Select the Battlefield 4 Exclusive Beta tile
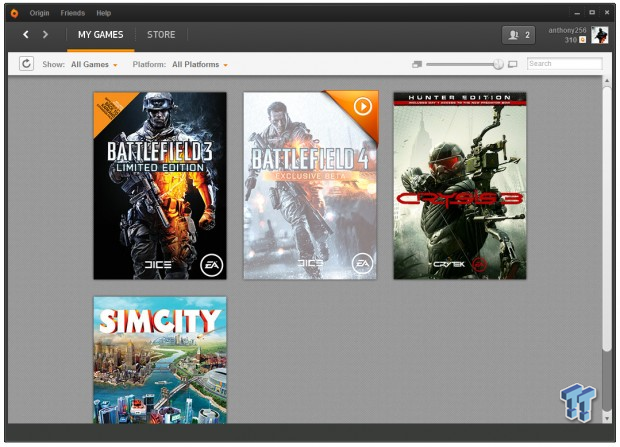620x447 pixels. pos(310,186)
